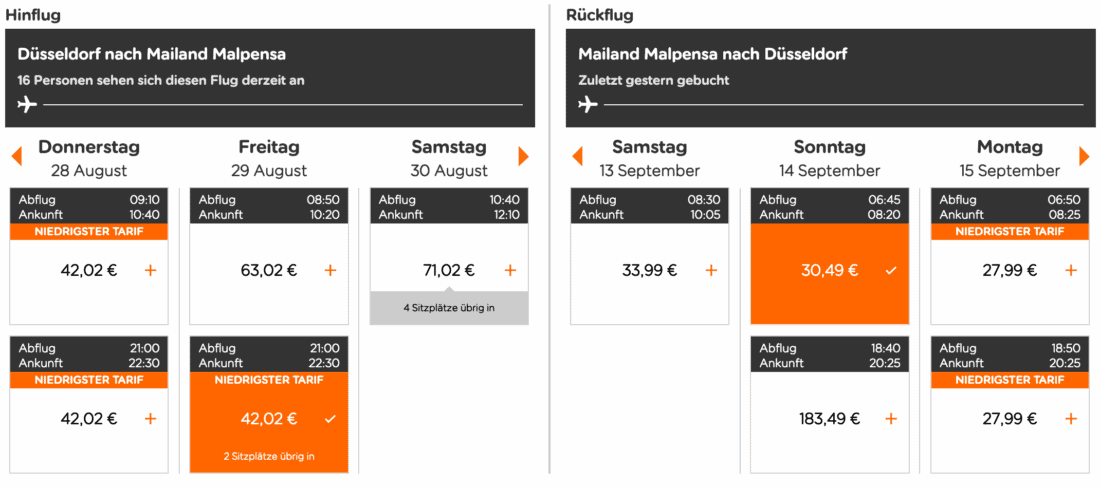
Task: Click the 183,49 € Sunday evening price
Action: point(829,419)
